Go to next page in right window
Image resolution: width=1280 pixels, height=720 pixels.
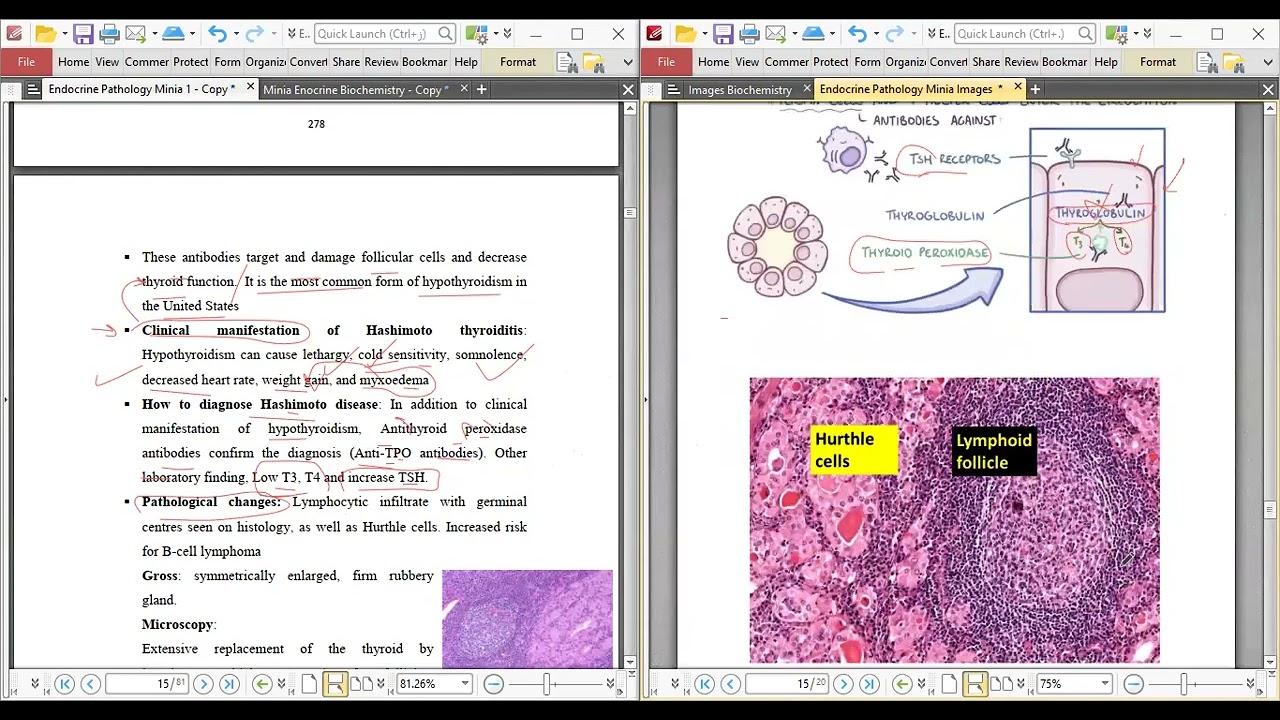[843, 684]
